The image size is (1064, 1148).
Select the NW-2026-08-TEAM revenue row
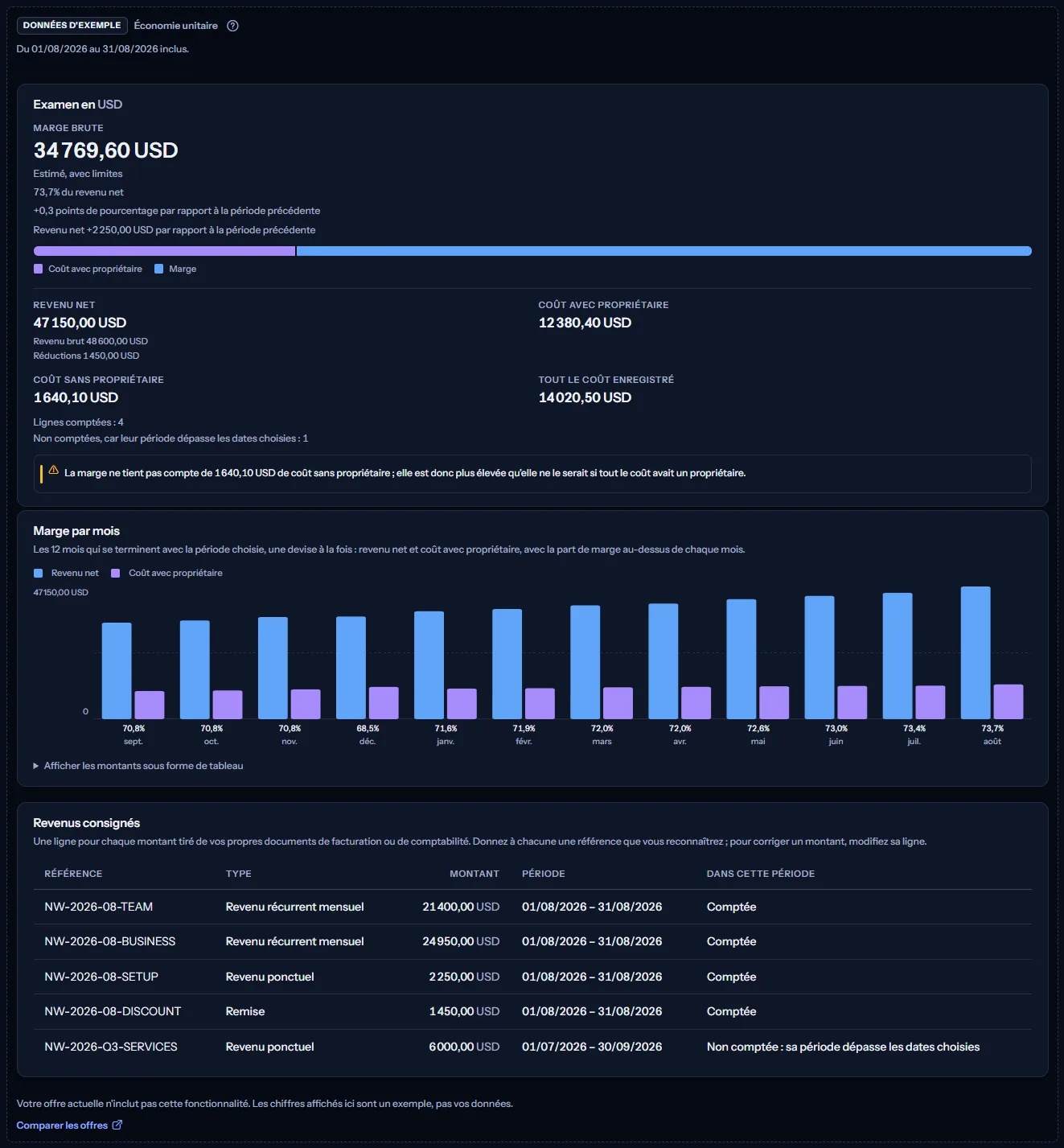[x=532, y=907]
